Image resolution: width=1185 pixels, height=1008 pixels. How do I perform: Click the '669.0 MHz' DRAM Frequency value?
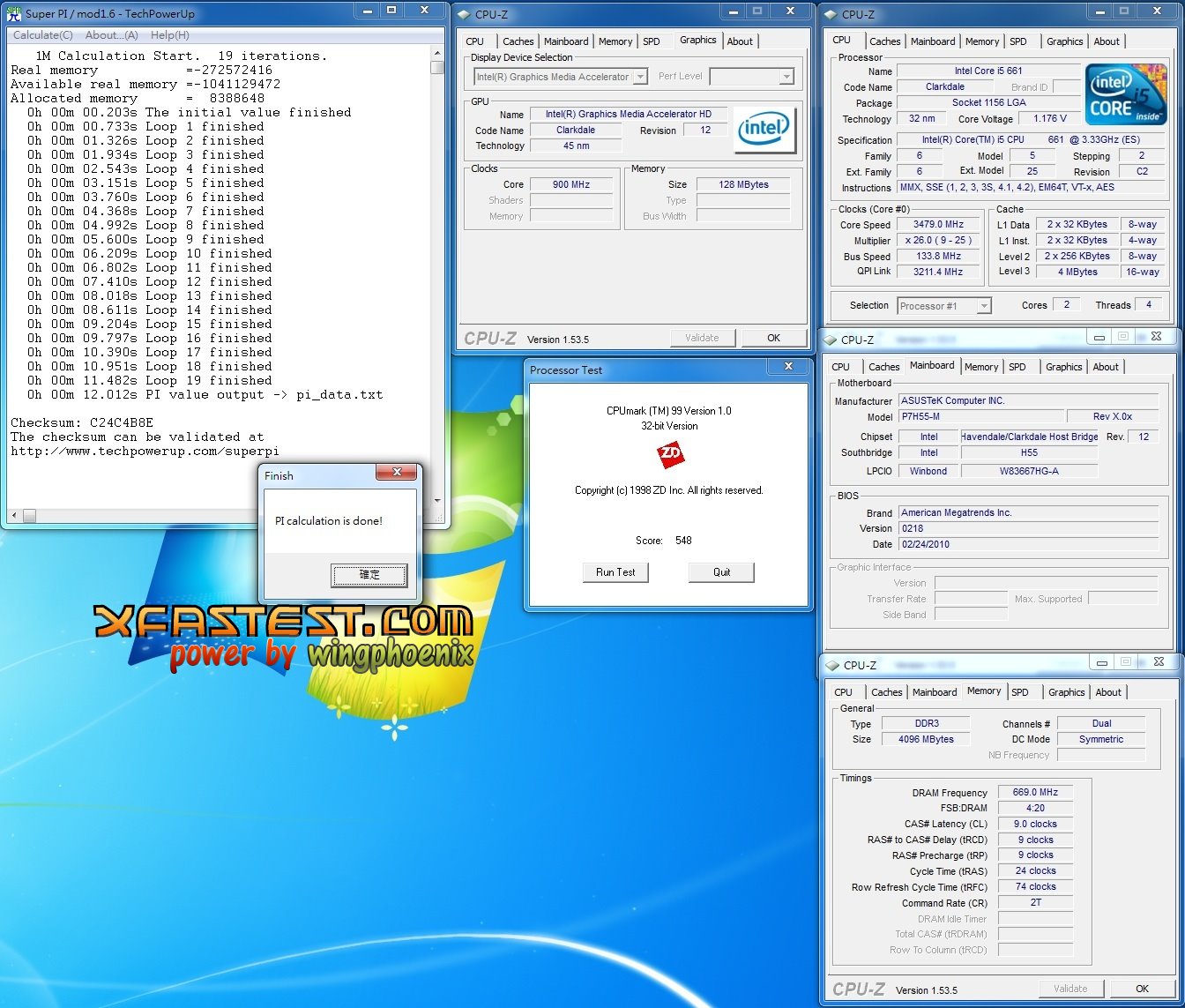(x=1035, y=792)
